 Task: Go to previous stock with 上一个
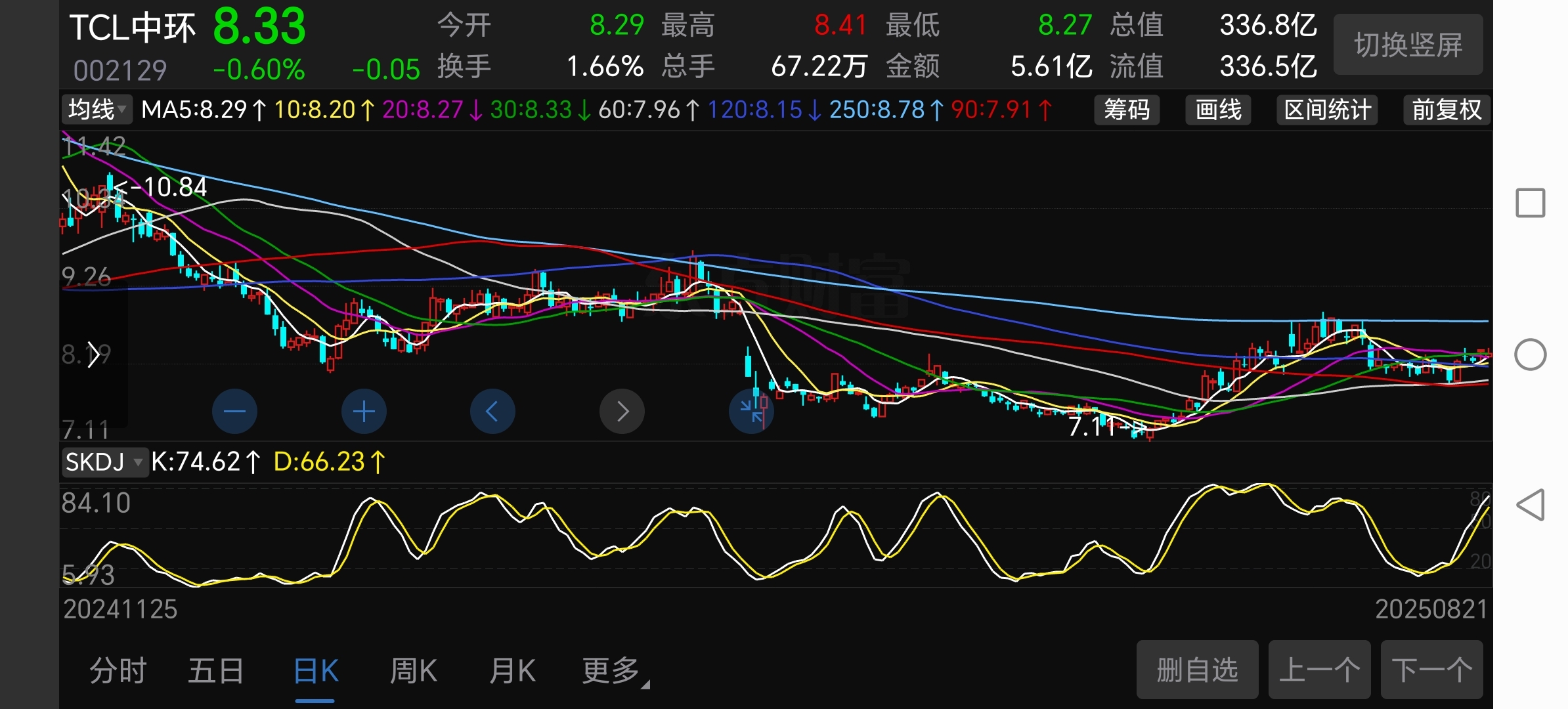click(x=1319, y=670)
